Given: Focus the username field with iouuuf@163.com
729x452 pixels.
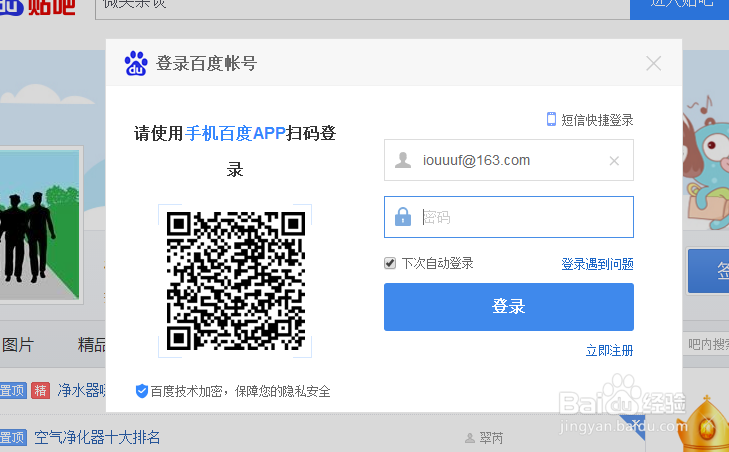Looking at the screenshot, I should tap(509, 160).
